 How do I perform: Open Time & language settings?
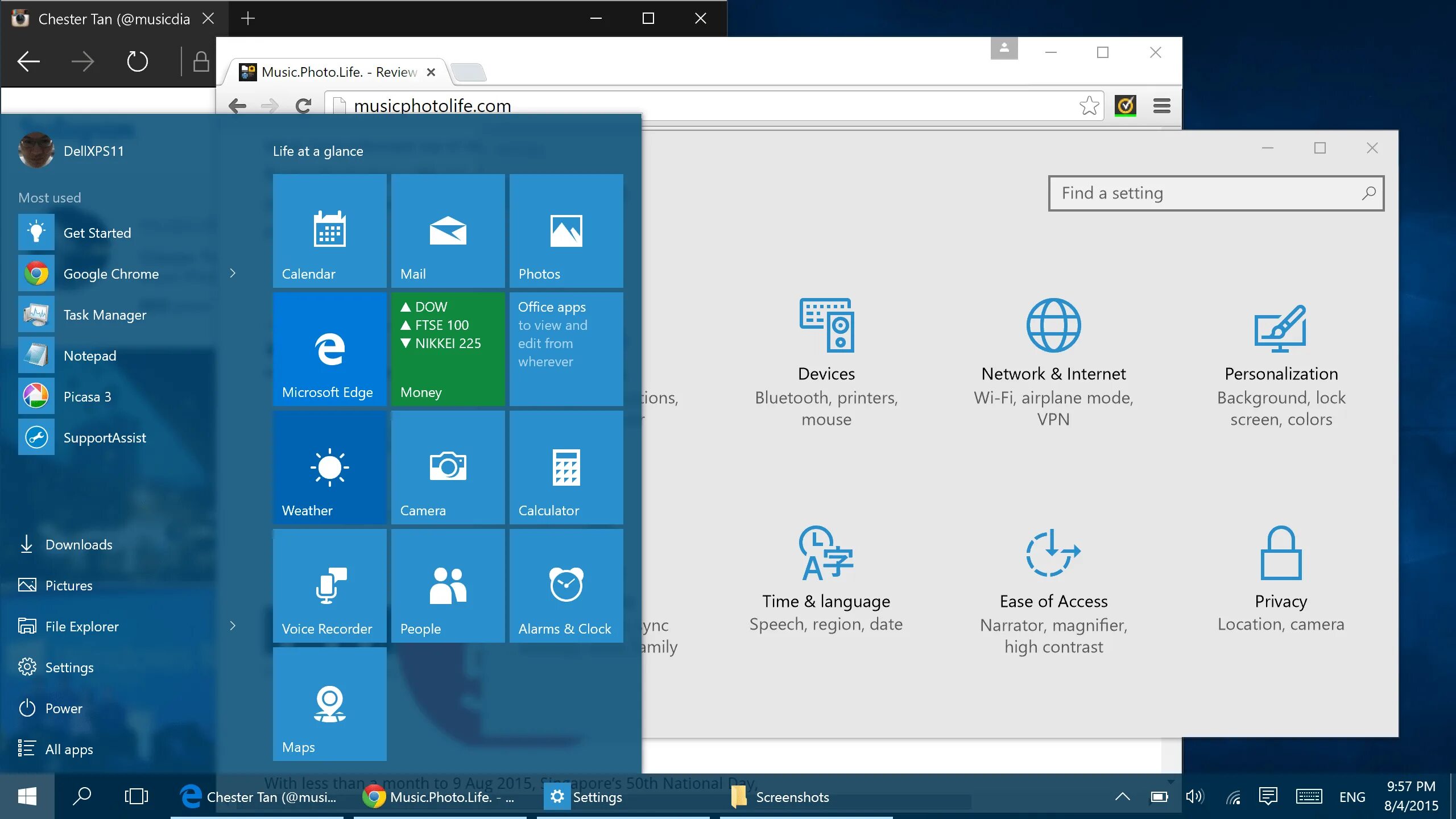(x=826, y=579)
